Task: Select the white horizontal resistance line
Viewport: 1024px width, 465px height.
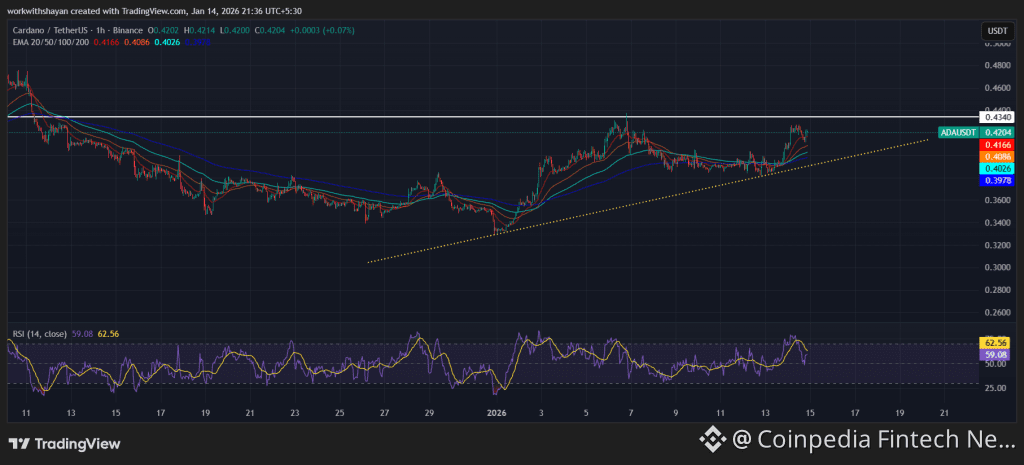Action: (x=300, y=117)
